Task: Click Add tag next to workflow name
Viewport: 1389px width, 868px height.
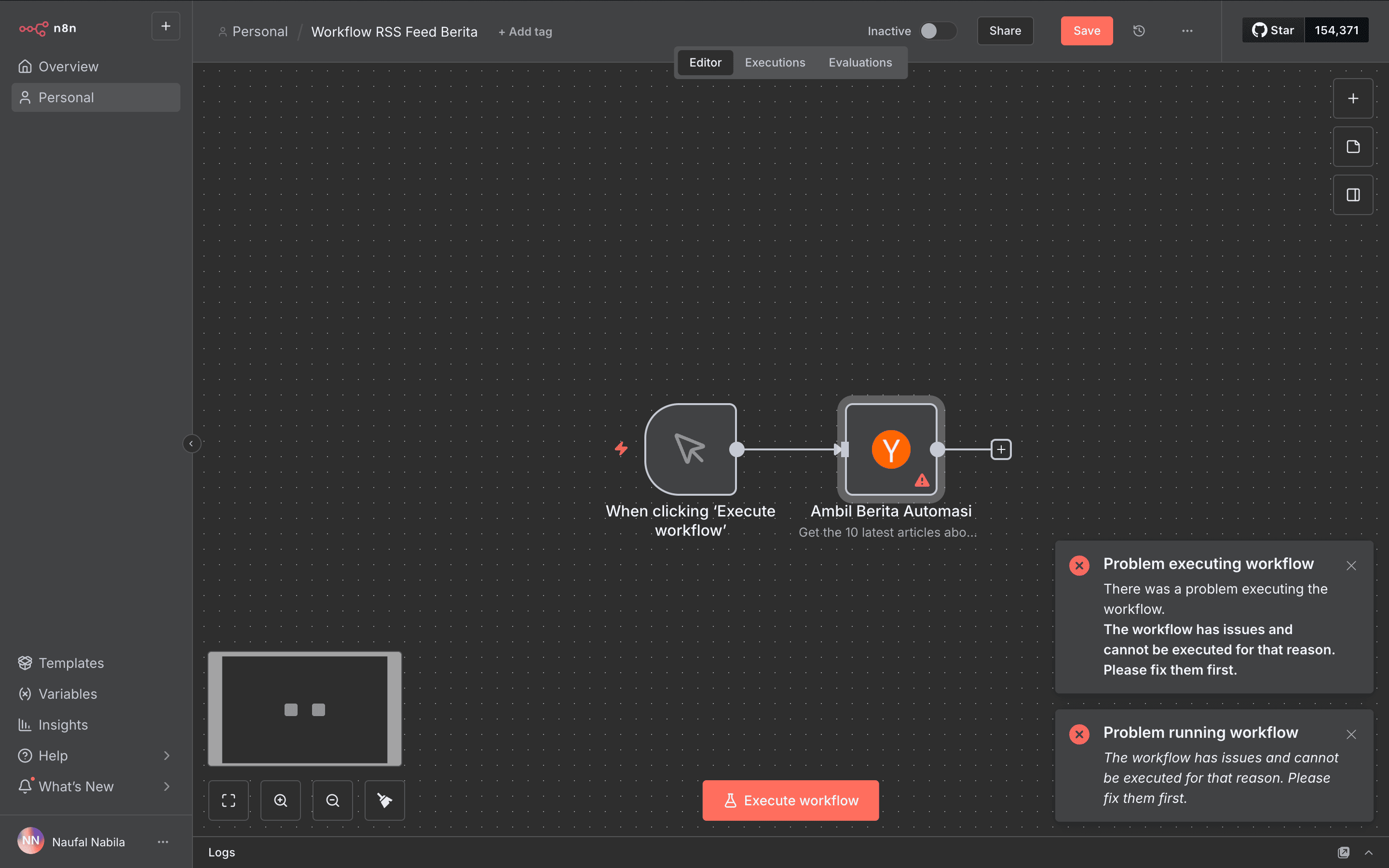Action: click(x=525, y=32)
